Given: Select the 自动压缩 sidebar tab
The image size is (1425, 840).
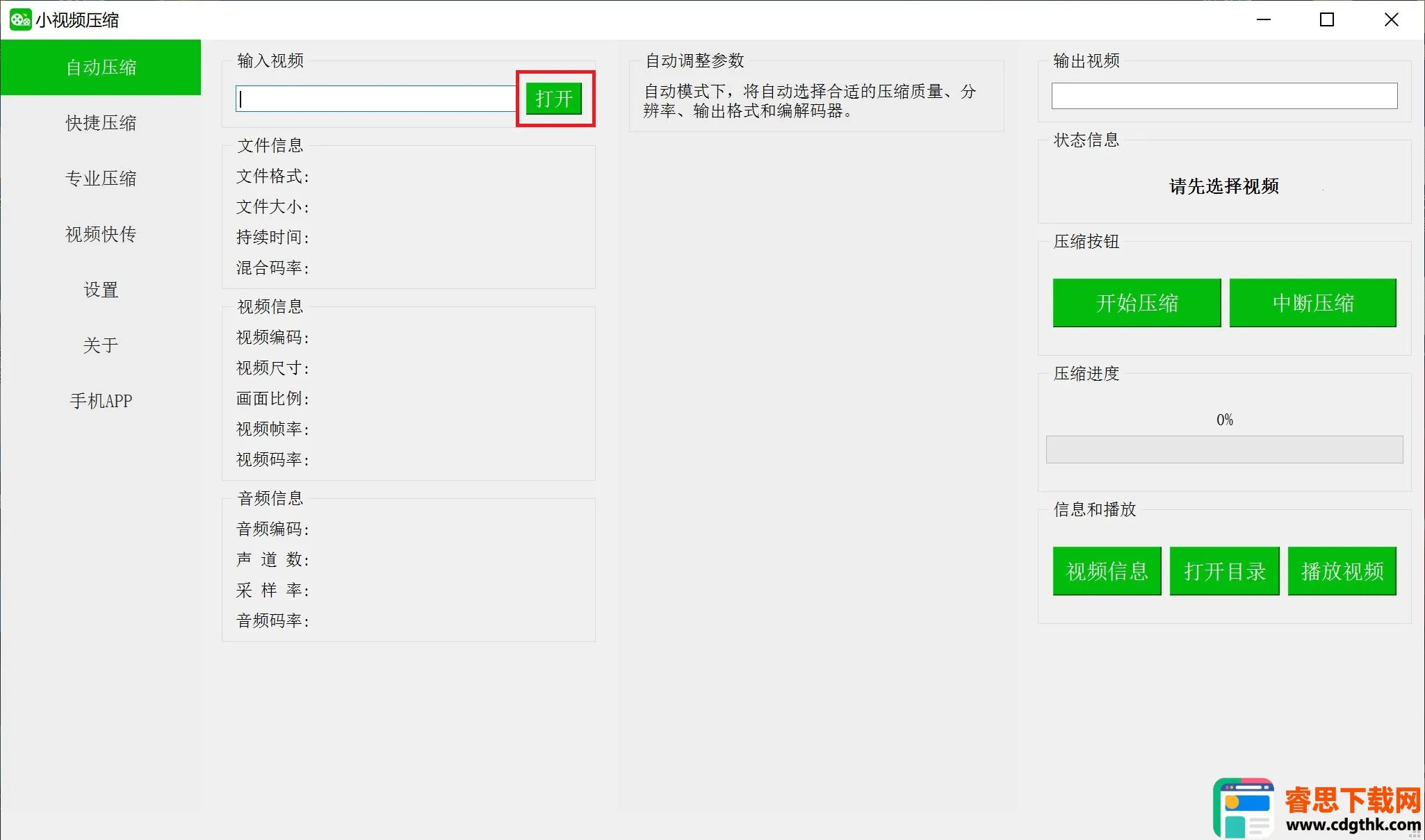Looking at the screenshot, I should click(x=101, y=67).
